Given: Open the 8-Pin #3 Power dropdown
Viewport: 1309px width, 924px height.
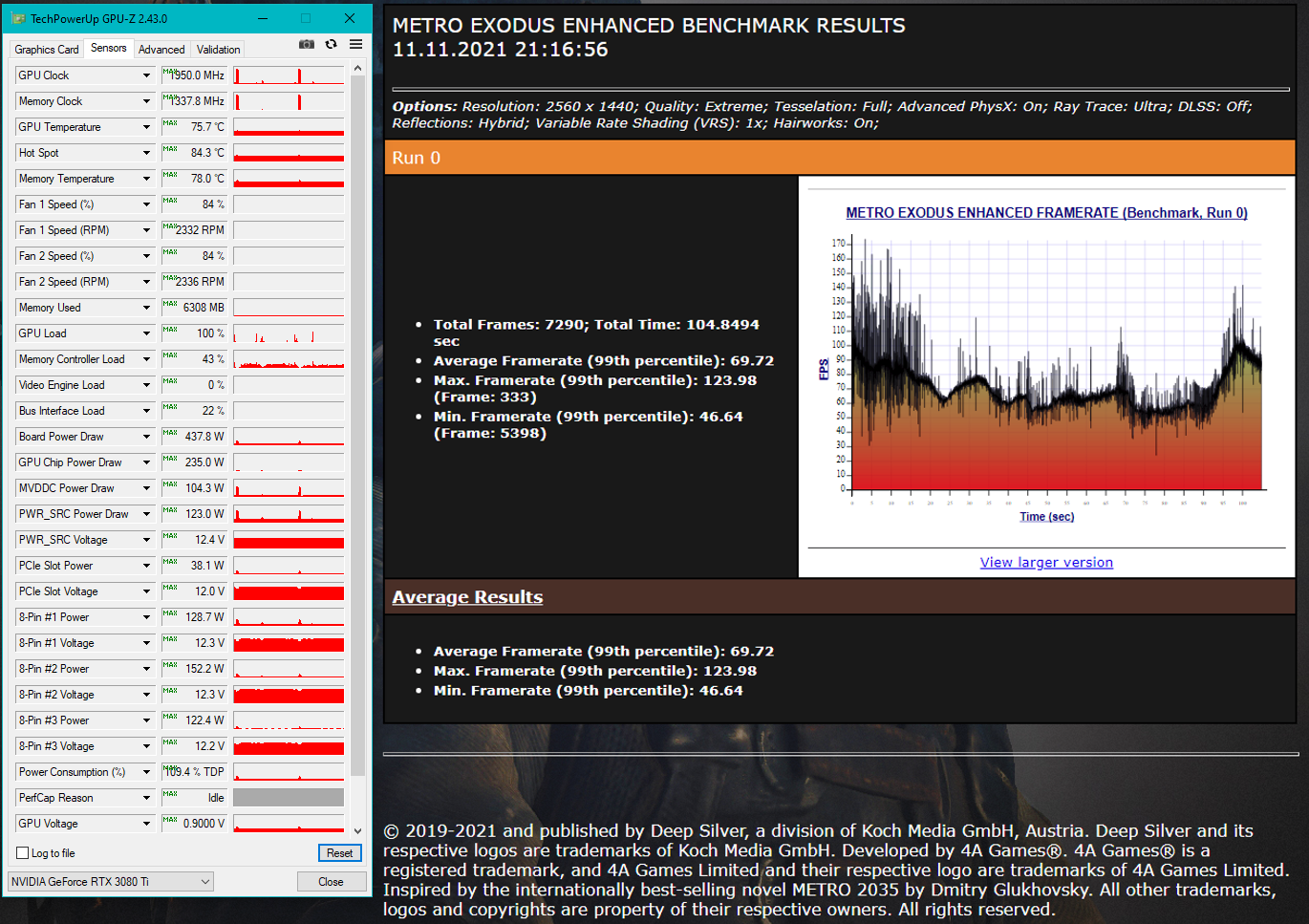Looking at the screenshot, I should pos(146,720).
